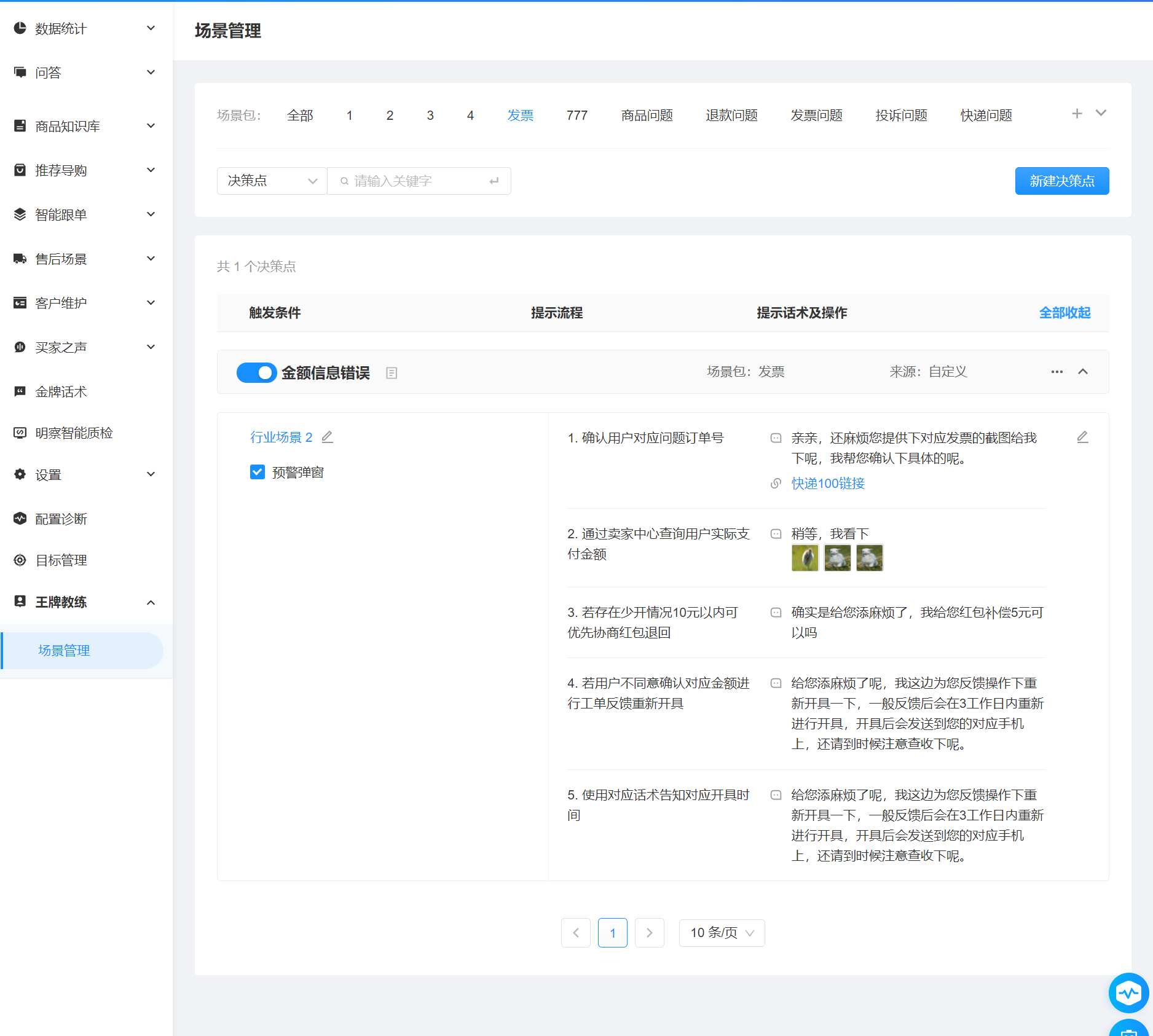This screenshot has width=1153, height=1036.
Task: Click the message icon for step 4 script
Action: [776, 683]
